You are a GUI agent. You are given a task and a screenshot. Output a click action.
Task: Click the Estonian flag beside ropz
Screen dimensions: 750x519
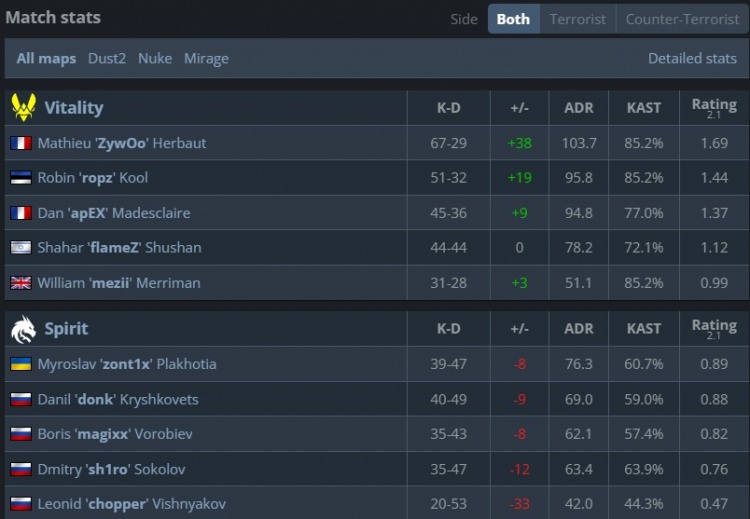click(x=20, y=178)
